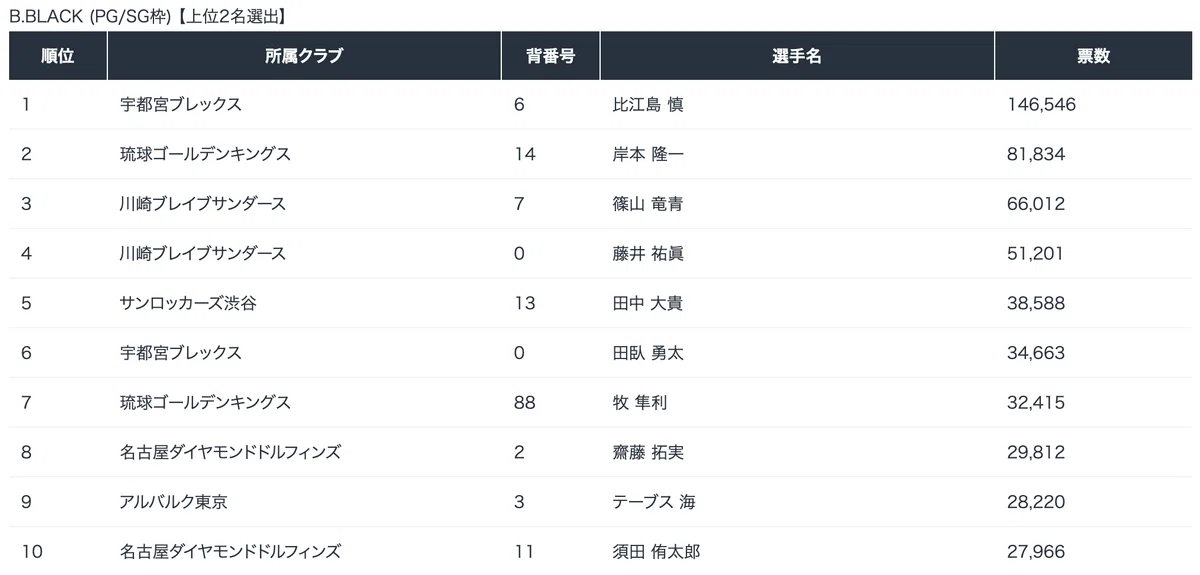Click the 票数 column header
This screenshot has width=1200, height=575.
click(x=1093, y=56)
